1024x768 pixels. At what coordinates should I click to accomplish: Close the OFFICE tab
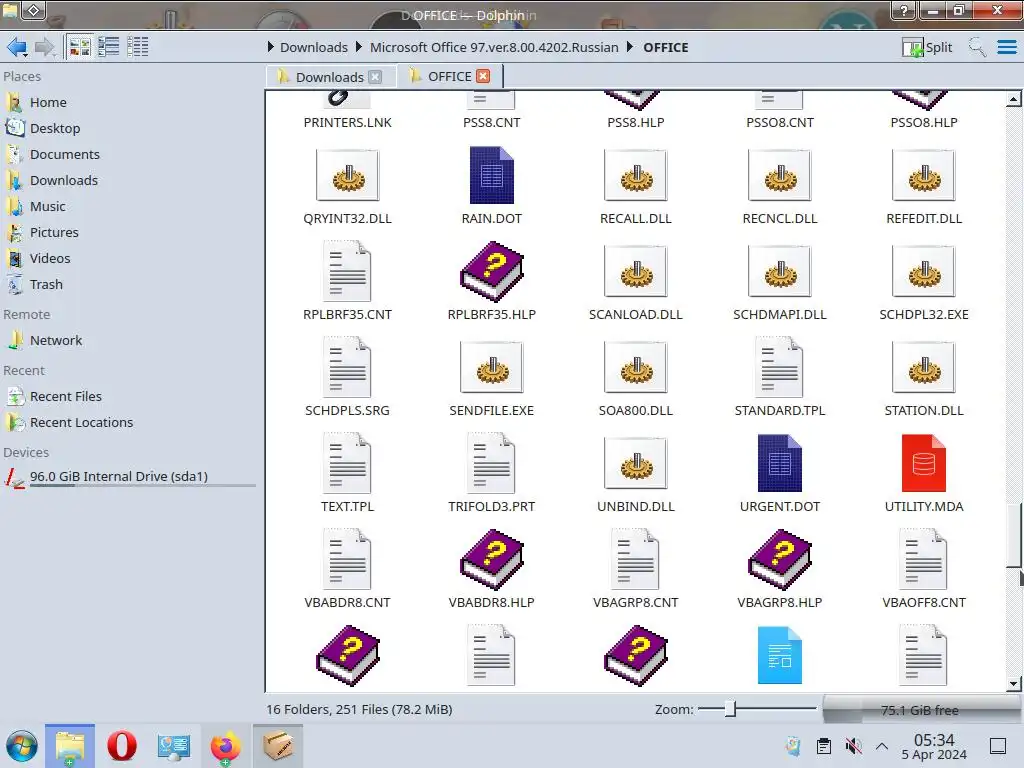pos(483,76)
